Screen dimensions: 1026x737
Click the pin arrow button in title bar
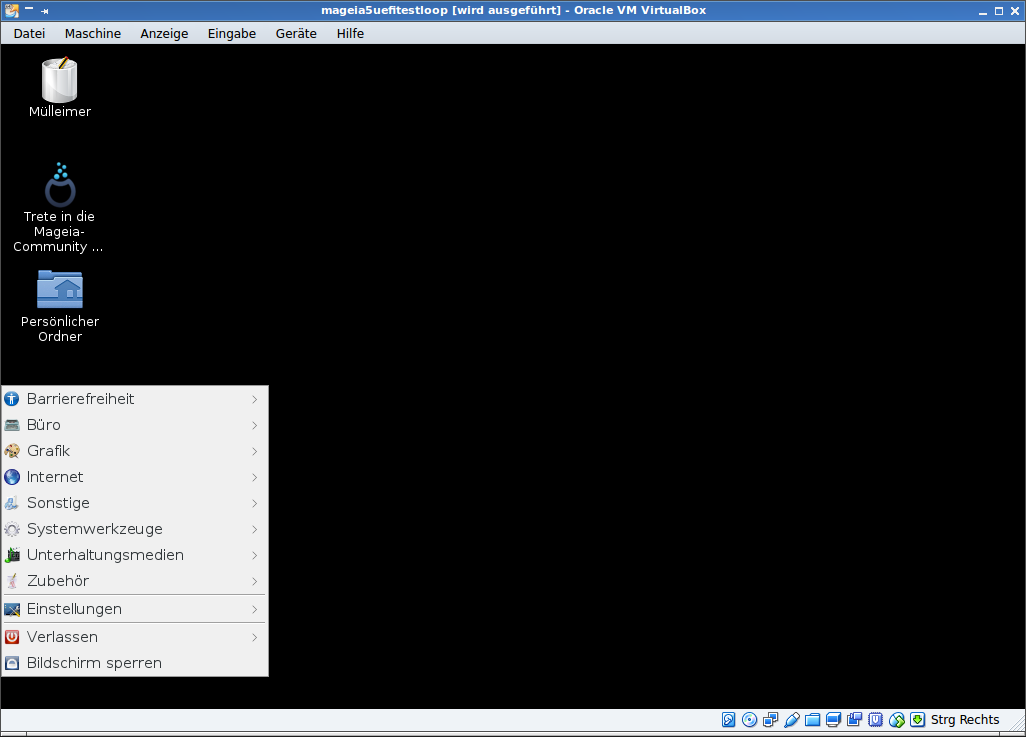pos(44,11)
